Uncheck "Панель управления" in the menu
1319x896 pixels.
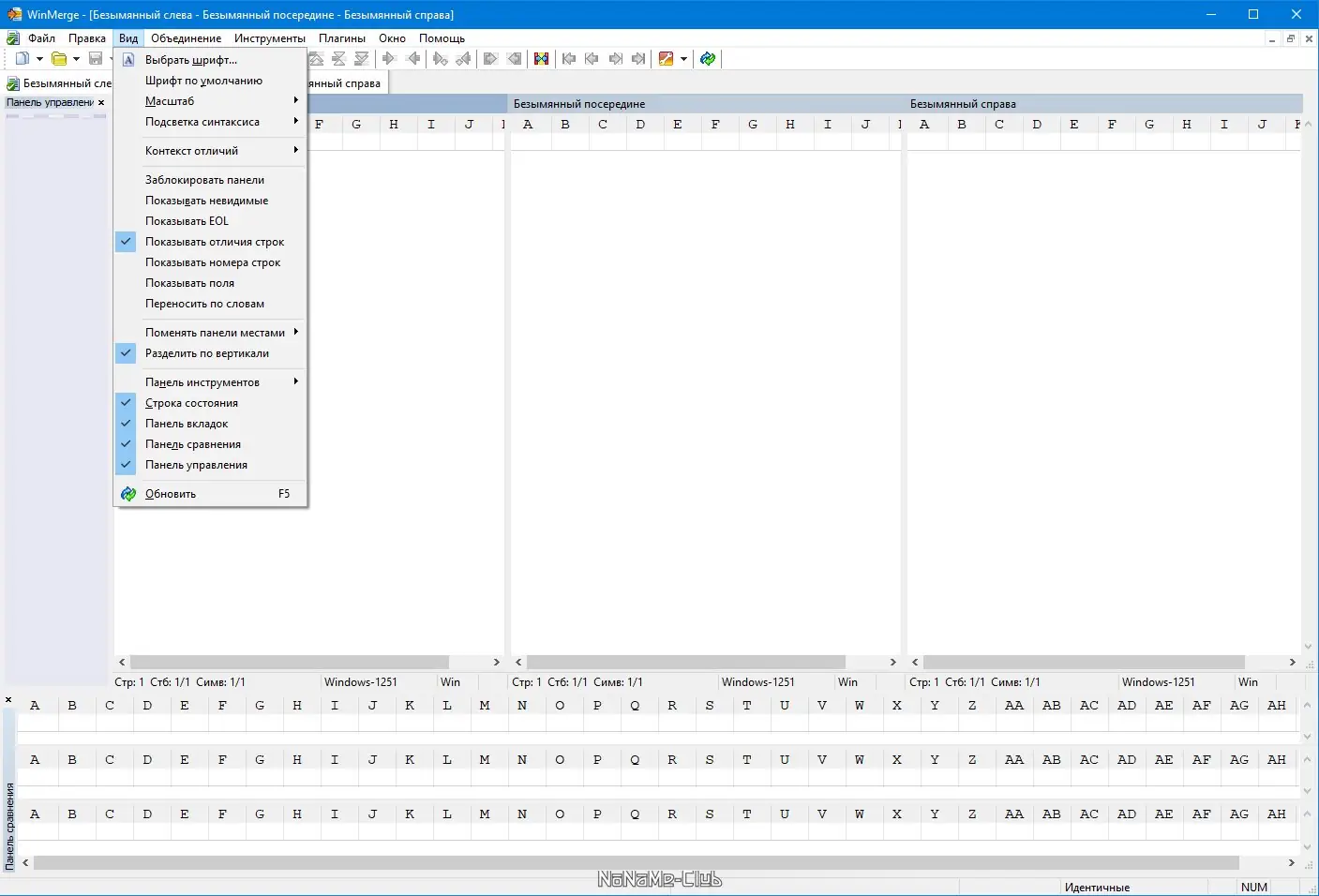(x=210, y=465)
